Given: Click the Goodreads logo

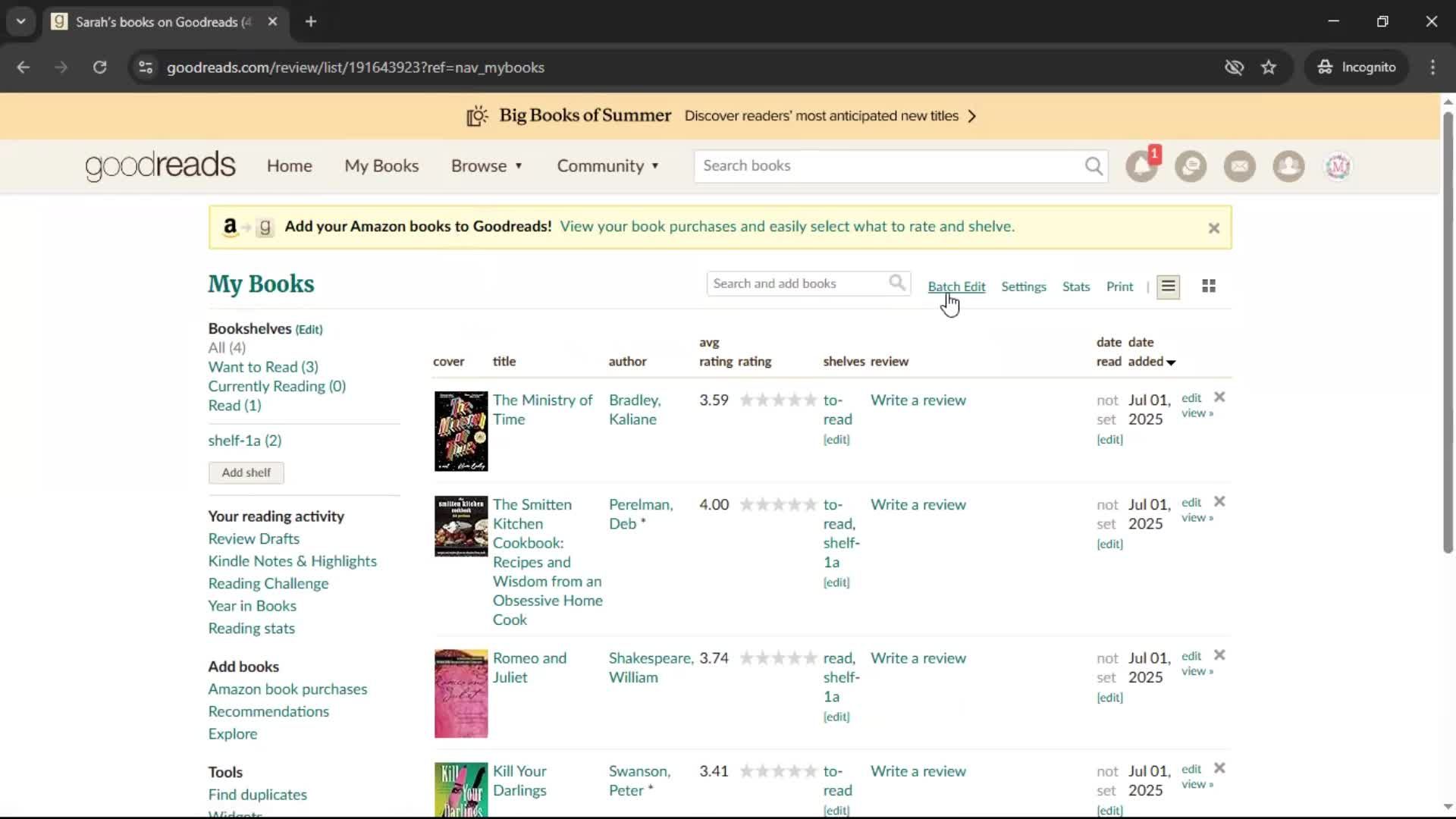Looking at the screenshot, I should pos(160,165).
